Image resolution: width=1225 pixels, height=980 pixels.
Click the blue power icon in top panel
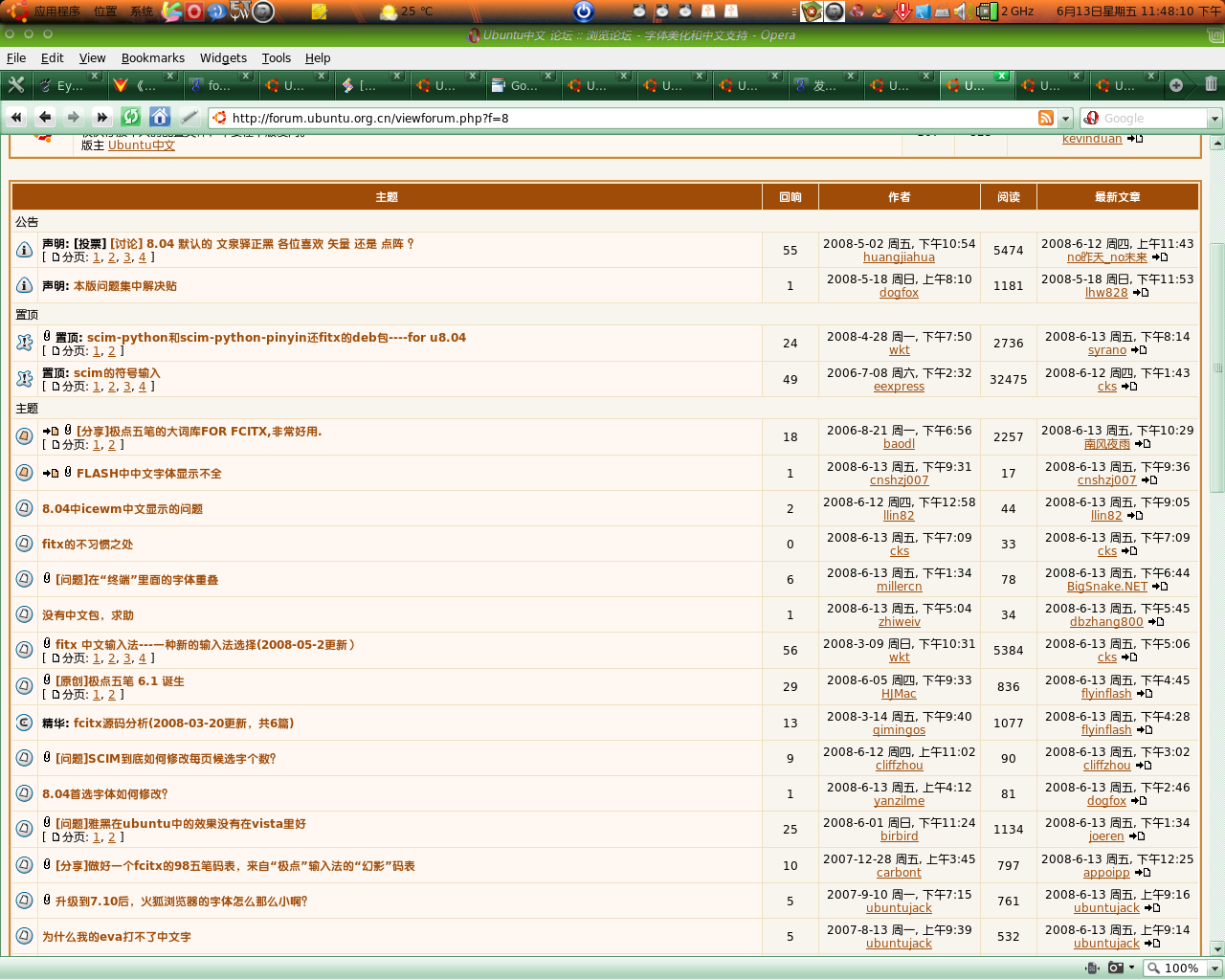[584, 11]
